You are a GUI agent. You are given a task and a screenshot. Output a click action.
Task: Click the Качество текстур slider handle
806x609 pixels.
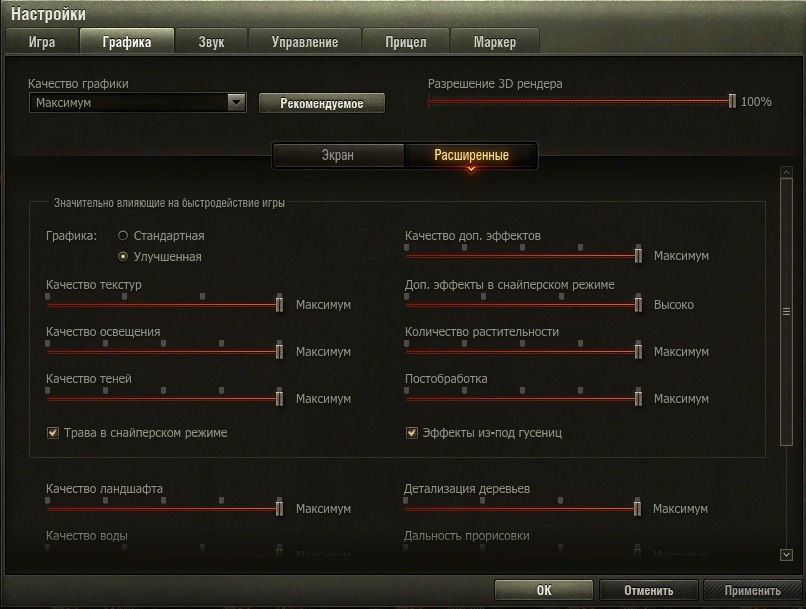279,304
